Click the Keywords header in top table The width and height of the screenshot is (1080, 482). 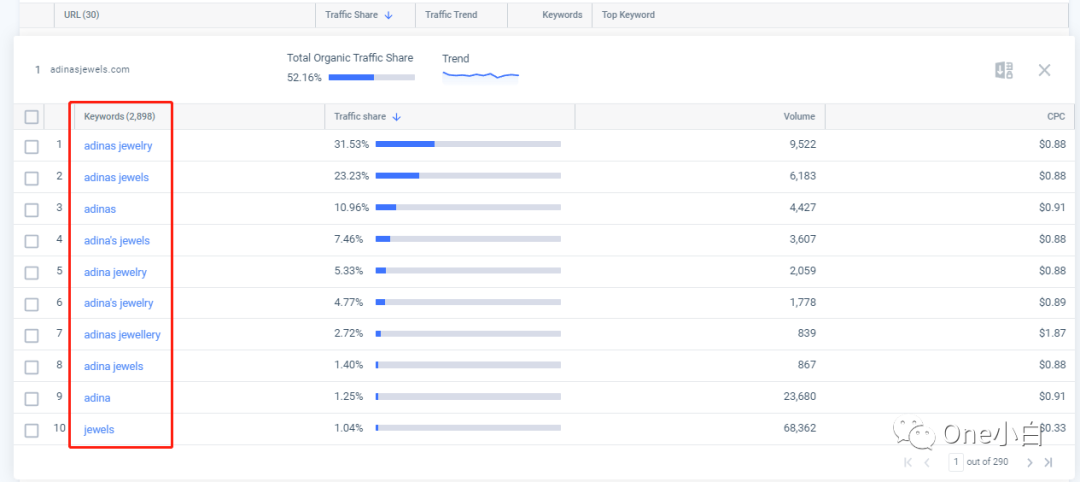click(562, 15)
